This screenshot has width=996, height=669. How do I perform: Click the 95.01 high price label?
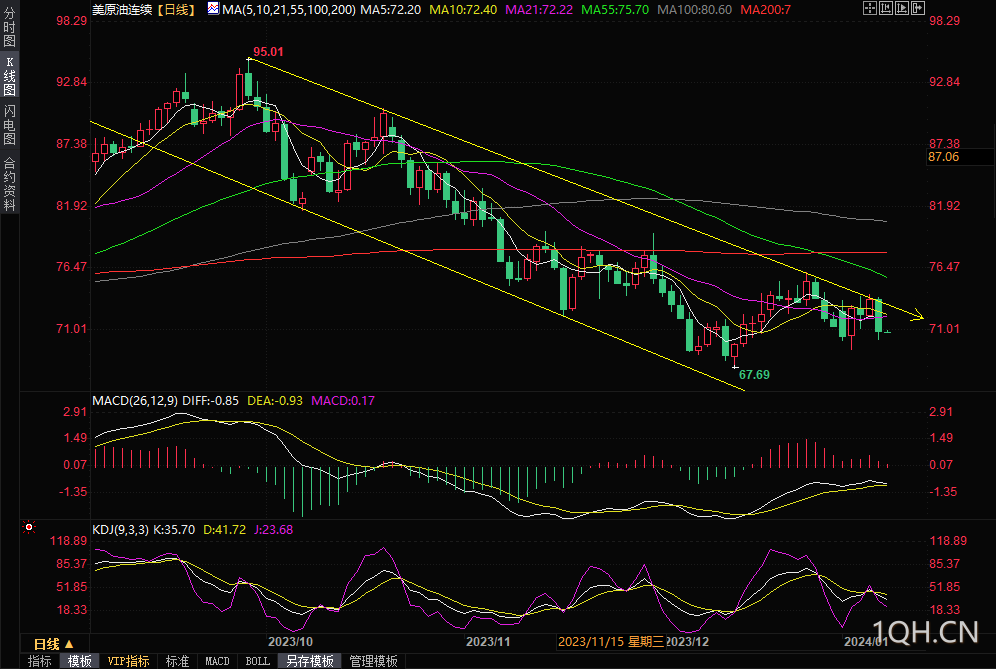268,52
